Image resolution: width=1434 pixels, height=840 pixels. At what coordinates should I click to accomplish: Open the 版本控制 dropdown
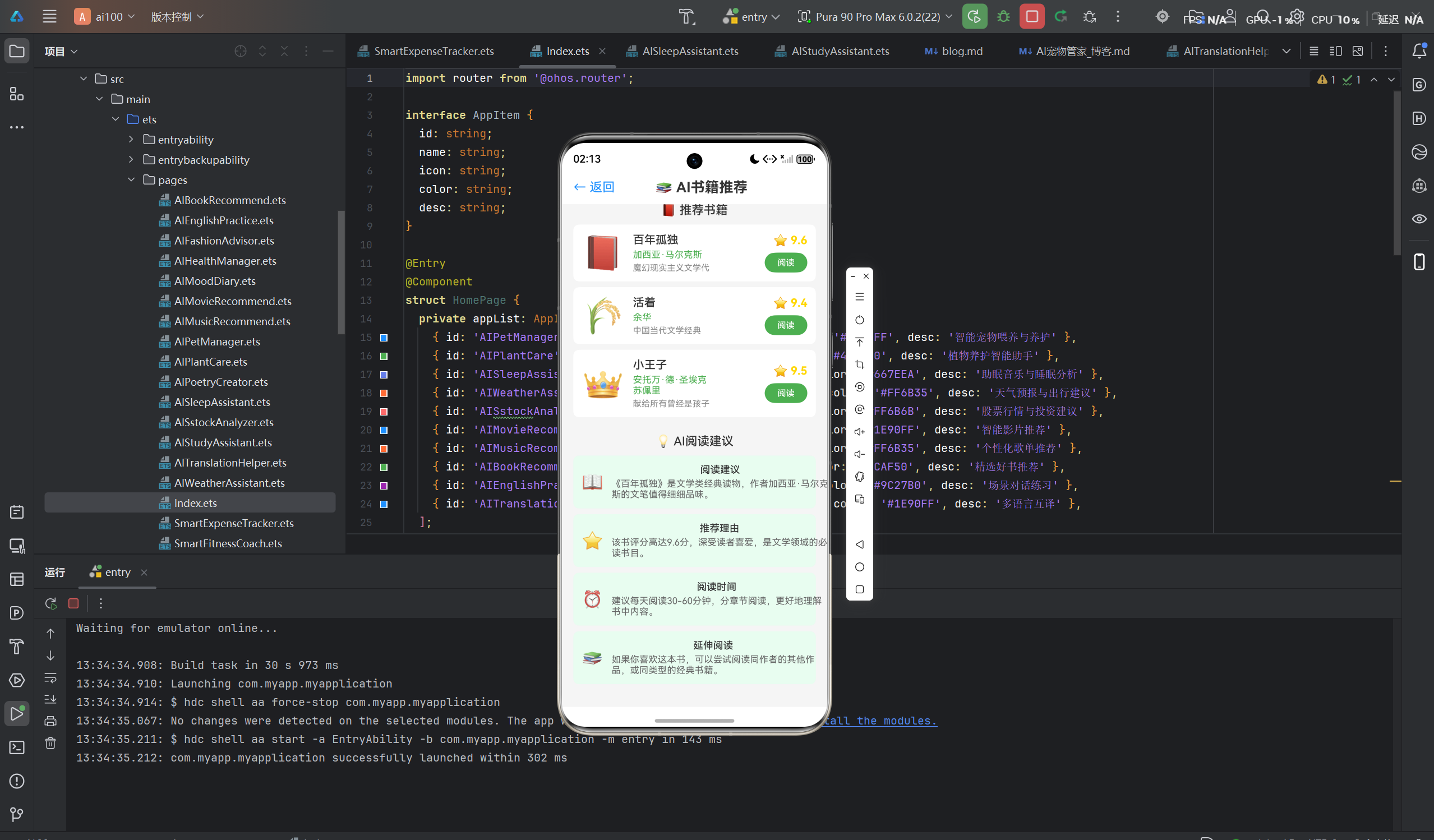177,17
